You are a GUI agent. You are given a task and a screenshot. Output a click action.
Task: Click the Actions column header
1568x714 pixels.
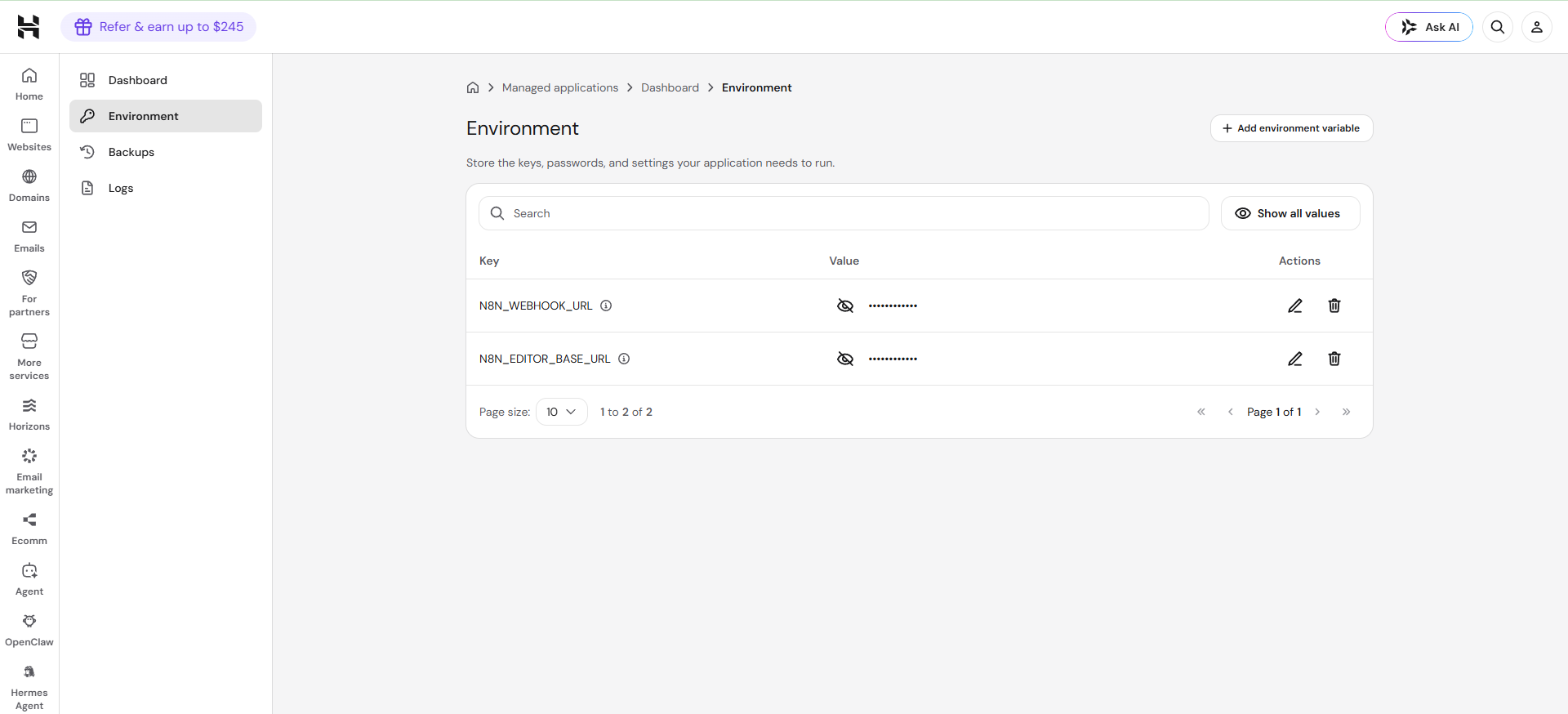pos(1299,261)
